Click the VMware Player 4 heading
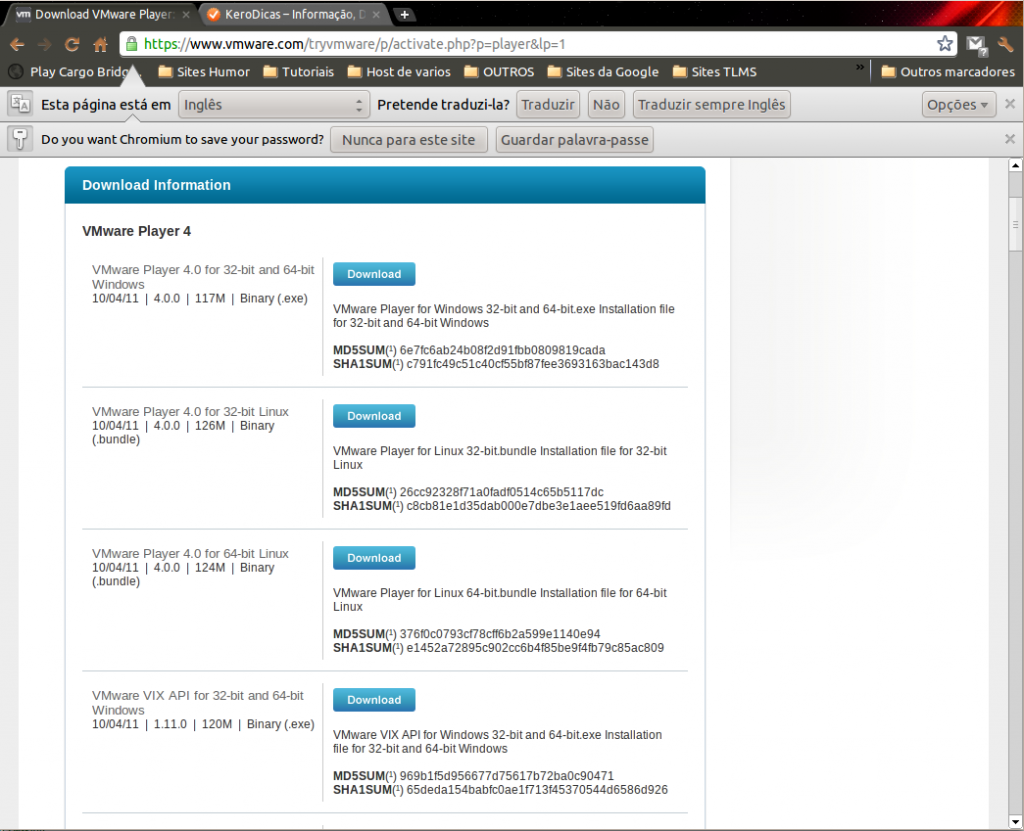The width and height of the screenshot is (1024, 831). [x=136, y=231]
